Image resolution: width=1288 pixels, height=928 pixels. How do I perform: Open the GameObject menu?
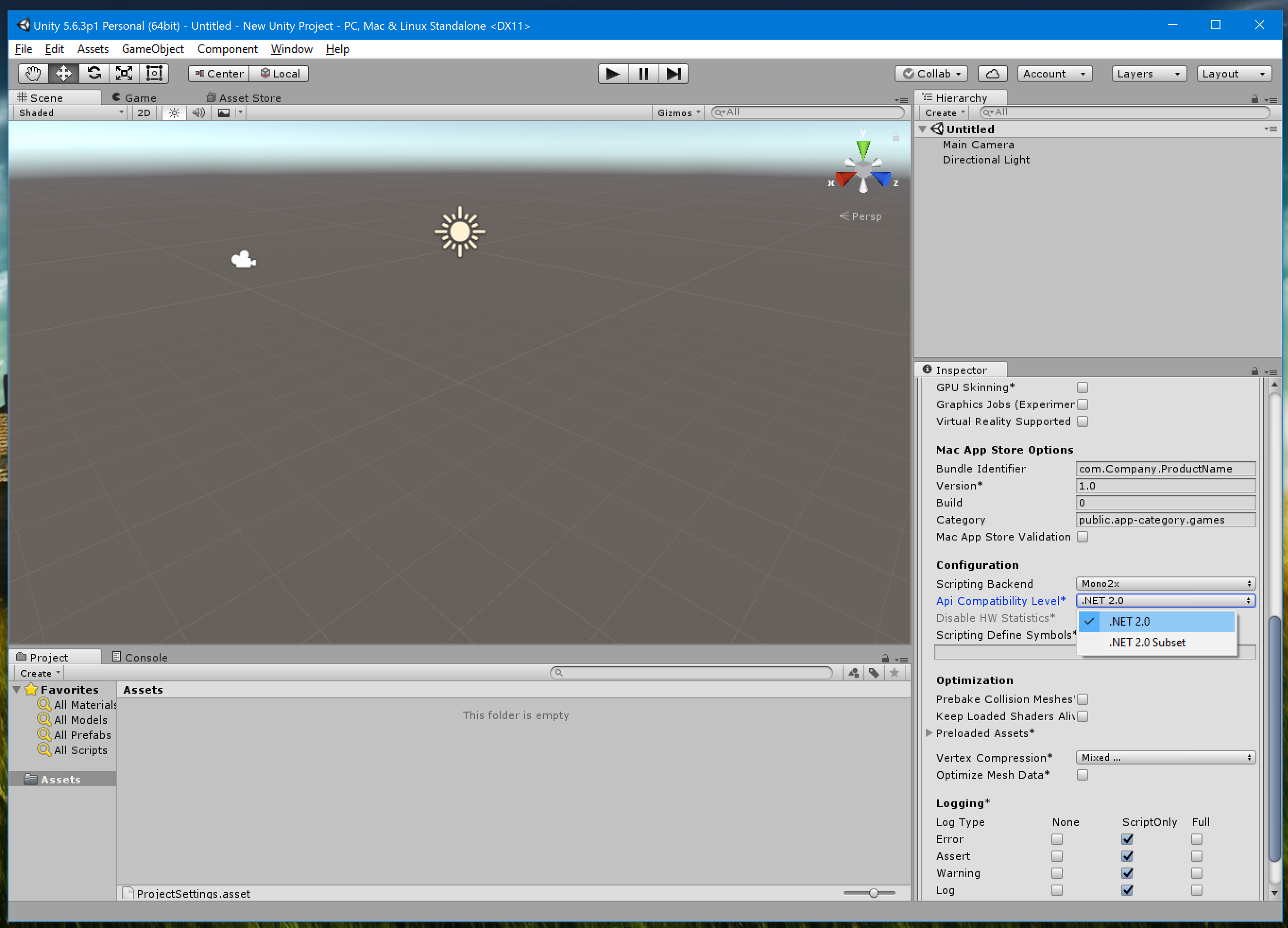(153, 49)
